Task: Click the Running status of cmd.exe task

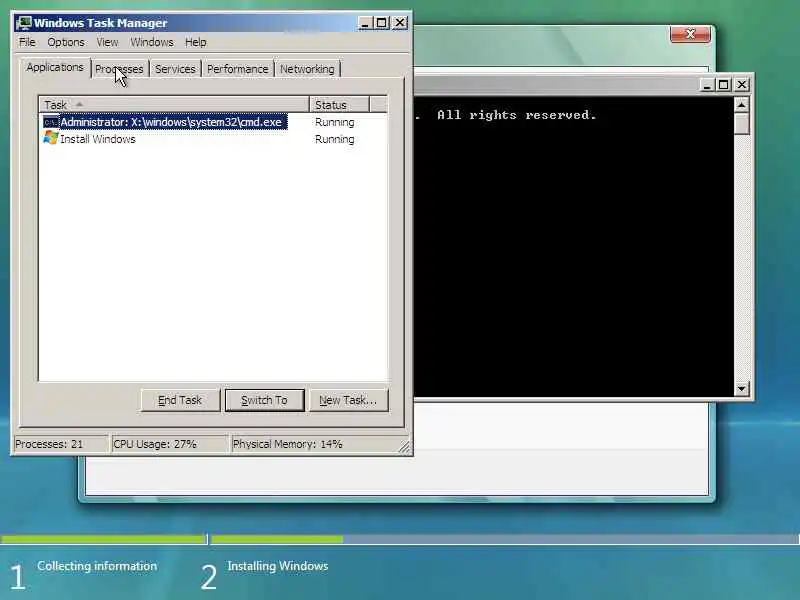Action: [x=335, y=122]
